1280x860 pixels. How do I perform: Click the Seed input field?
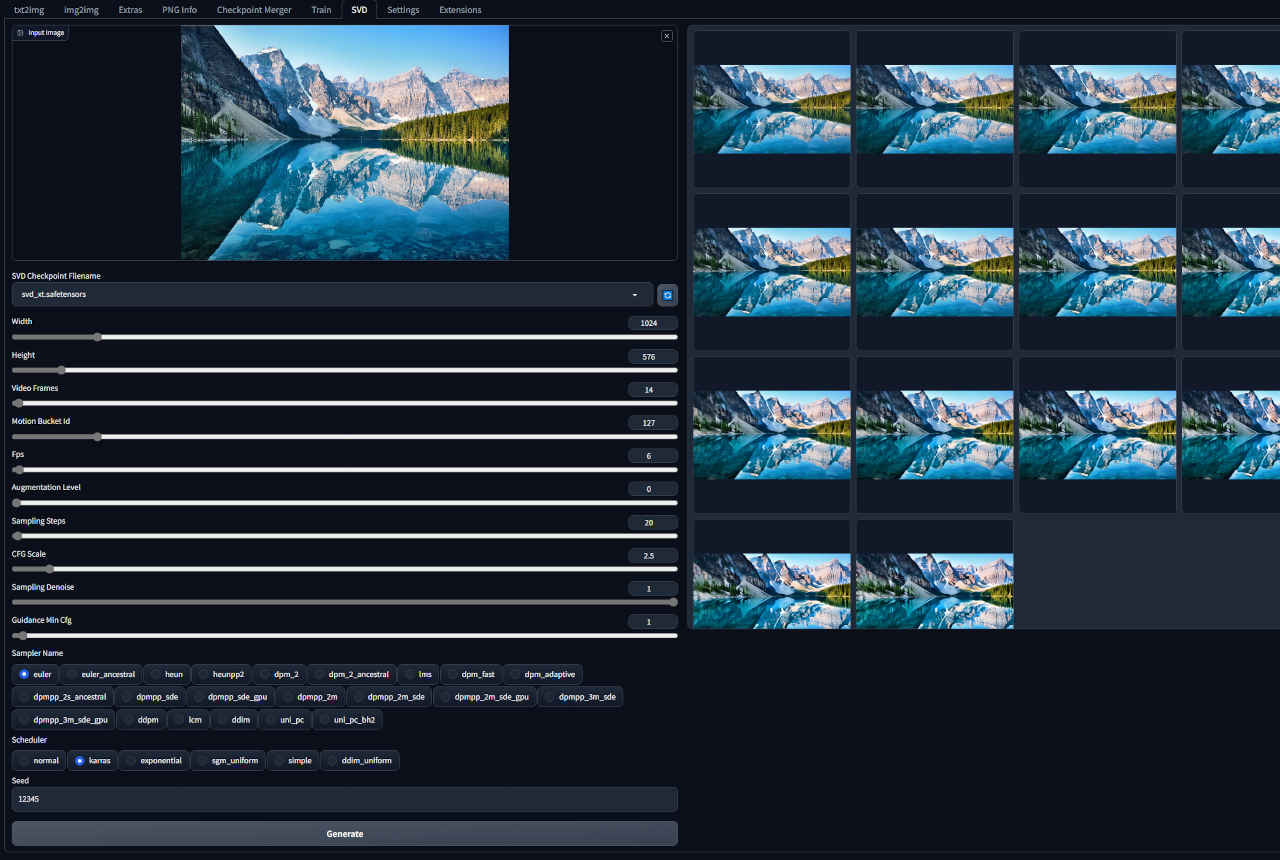[x=344, y=799]
